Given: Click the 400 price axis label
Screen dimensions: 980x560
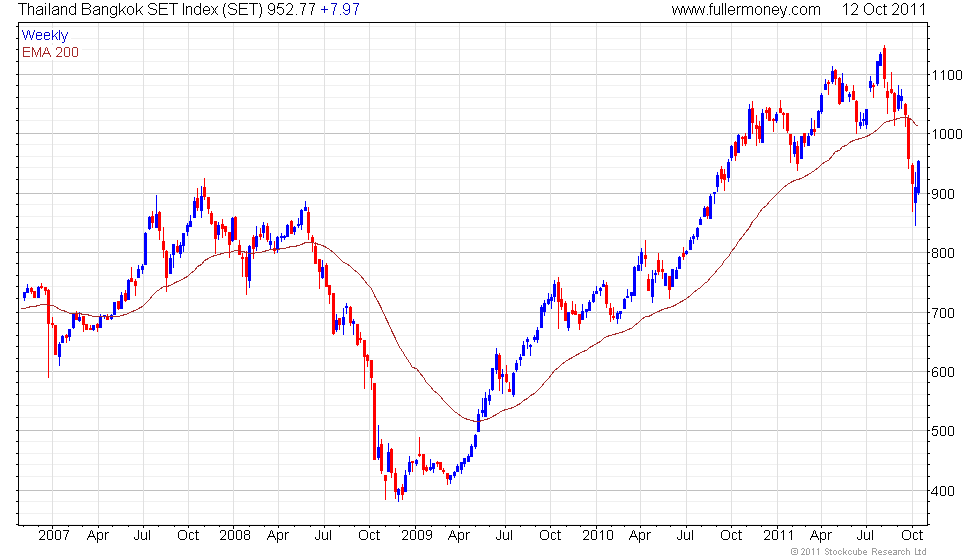Looking at the screenshot, I should 943,491.
